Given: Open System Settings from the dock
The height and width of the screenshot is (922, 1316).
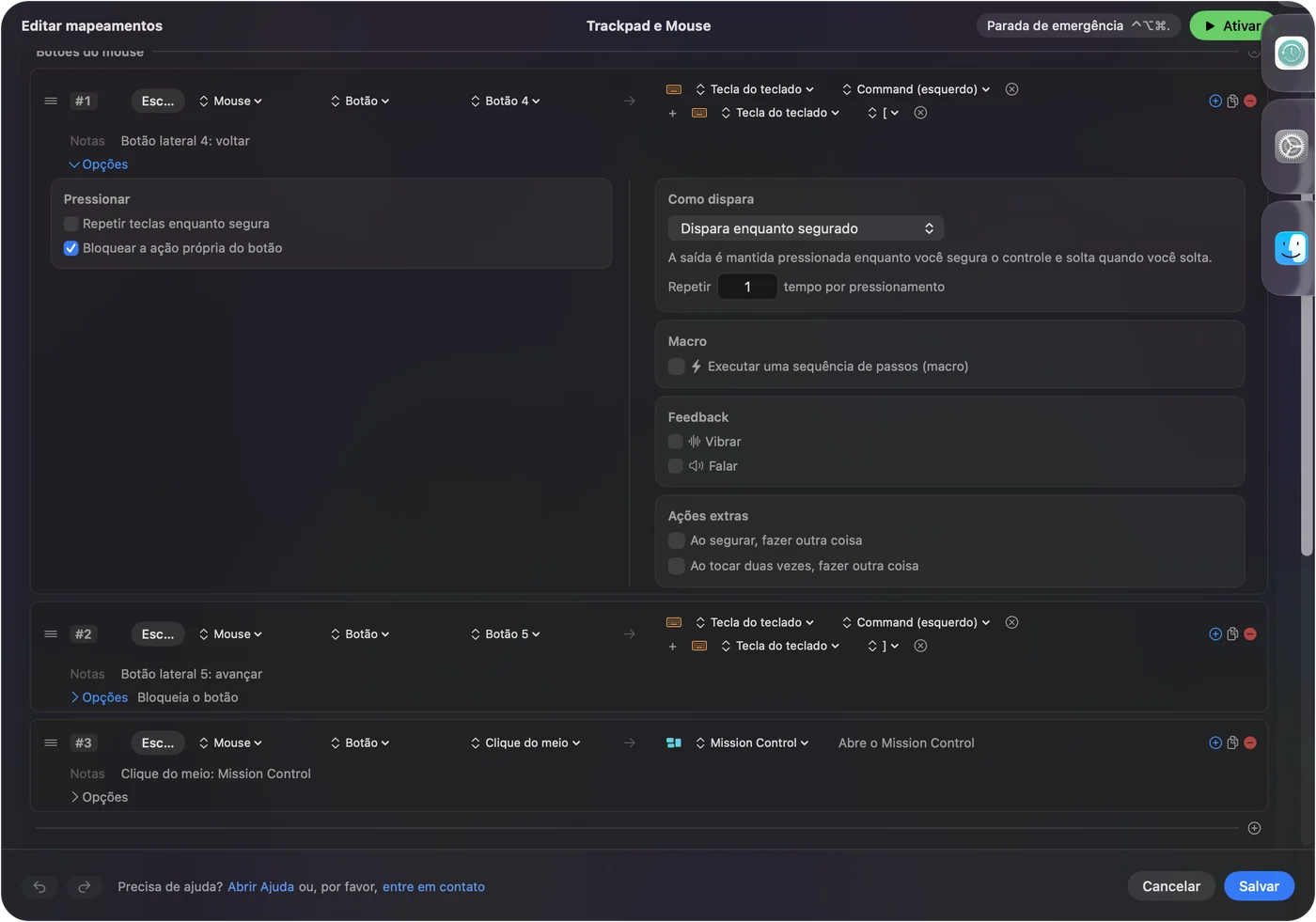Looking at the screenshot, I should pos(1292,146).
